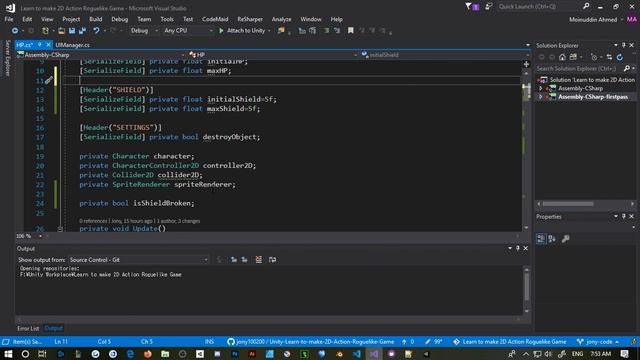Toggle the Word Wrap output icon
The width and height of the screenshot is (640, 360).
click(272, 260)
